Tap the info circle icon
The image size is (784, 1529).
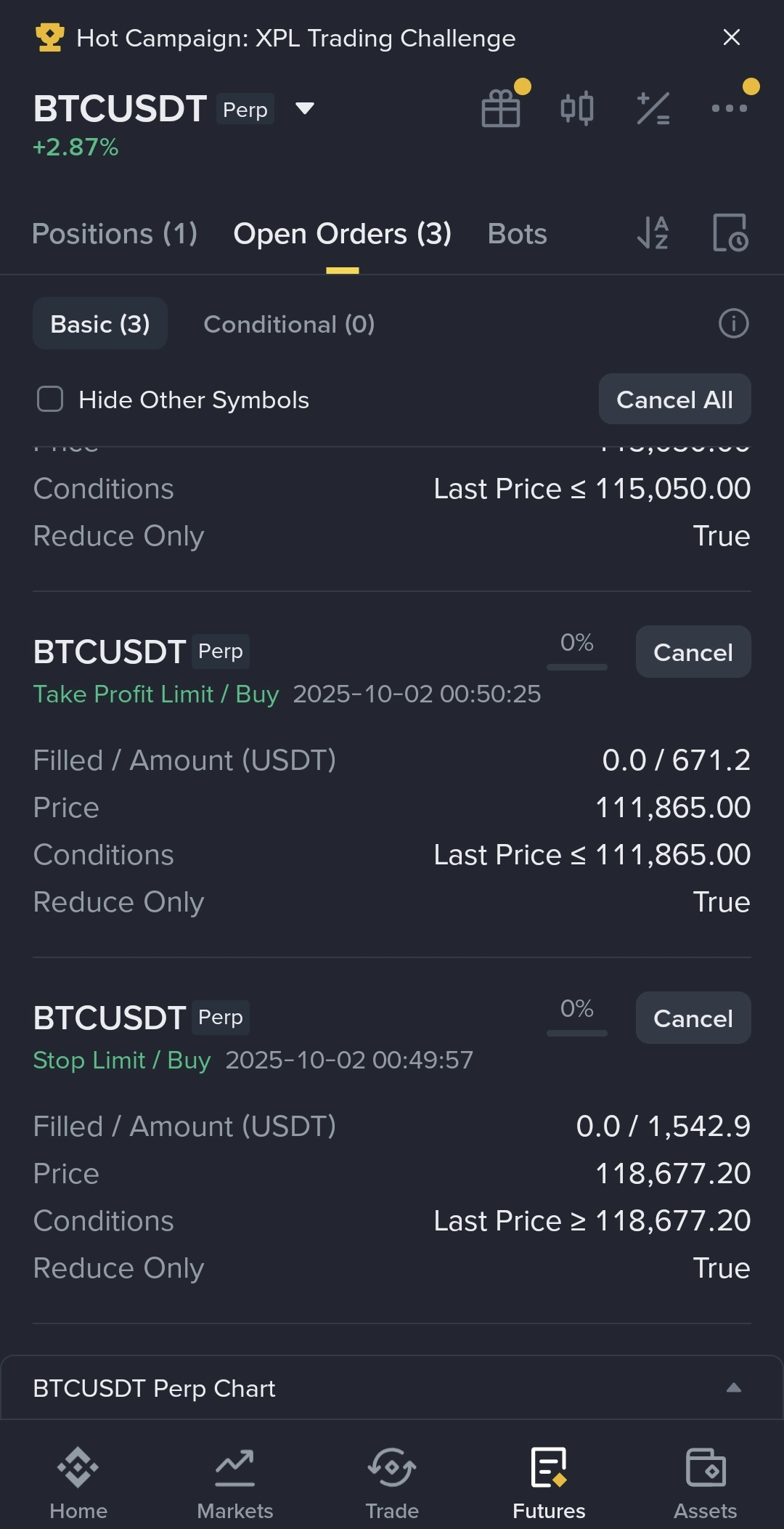pyautogui.click(x=733, y=323)
